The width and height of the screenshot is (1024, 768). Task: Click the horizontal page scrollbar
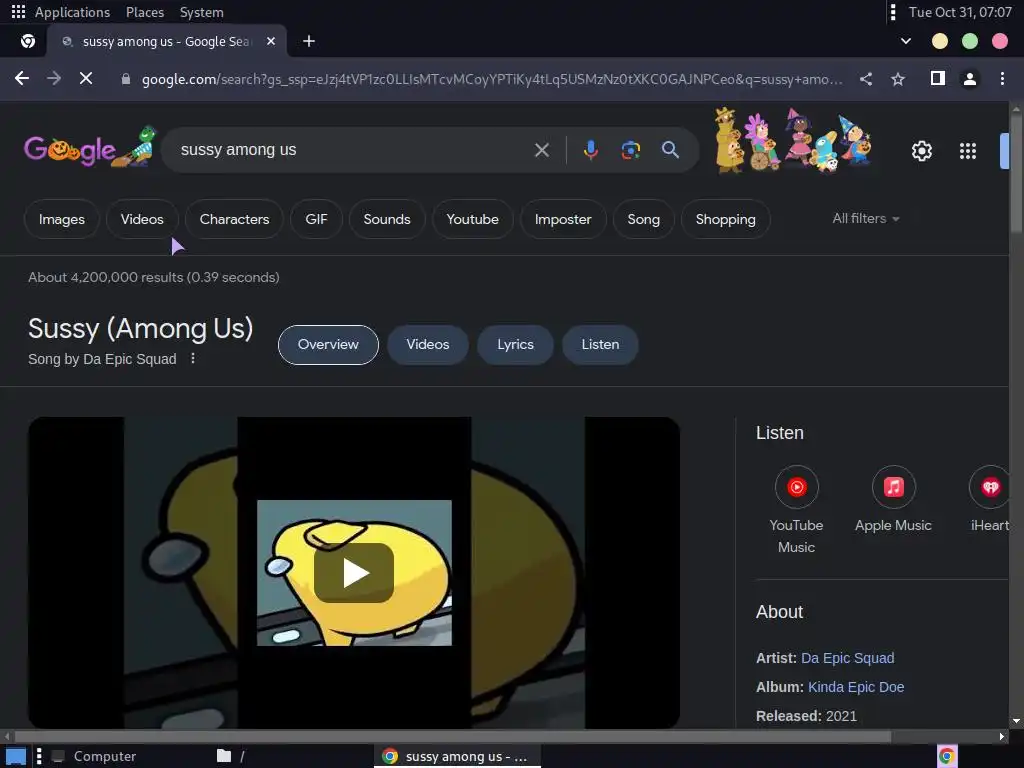451,736
